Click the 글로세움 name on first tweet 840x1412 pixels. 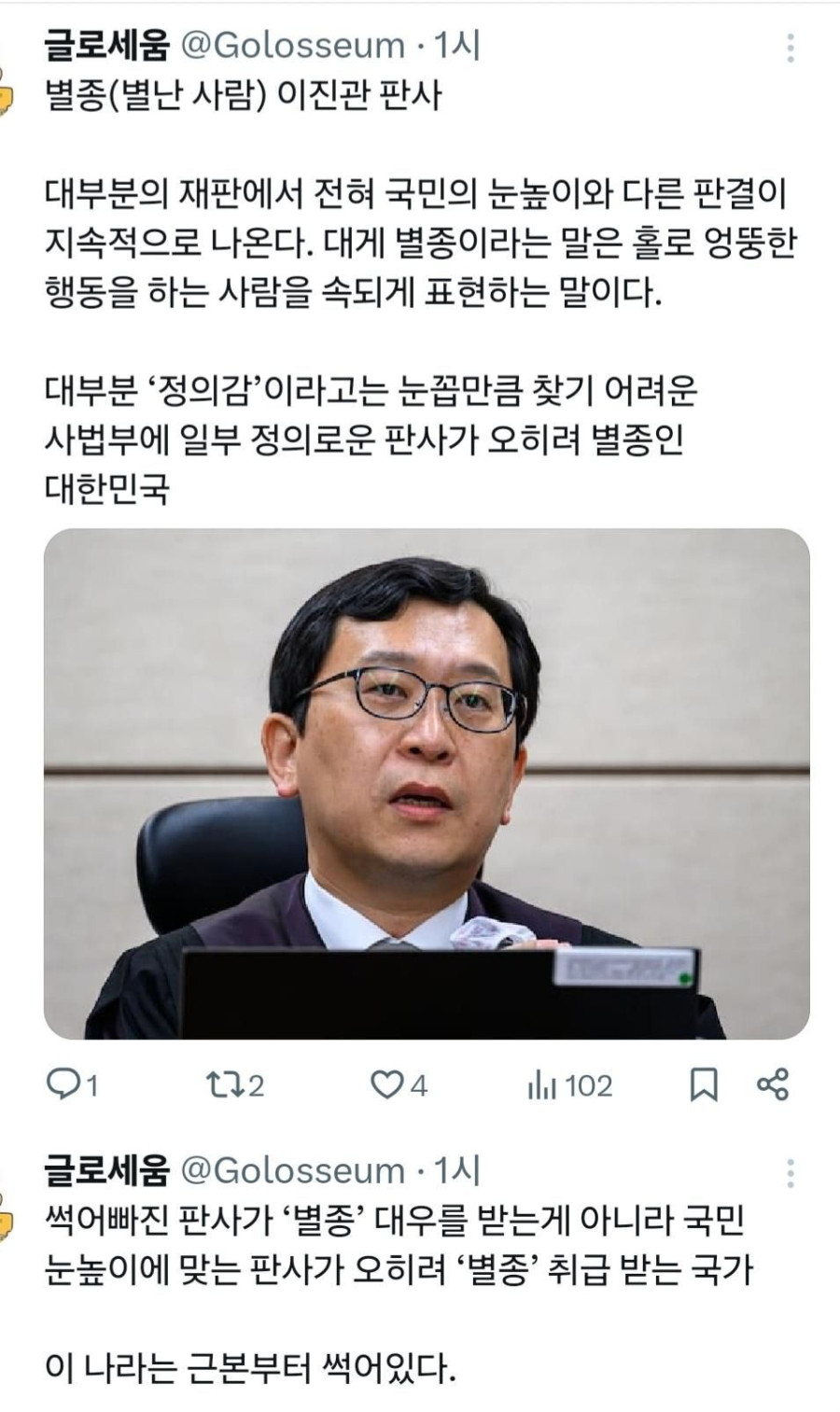click(107, 45)
